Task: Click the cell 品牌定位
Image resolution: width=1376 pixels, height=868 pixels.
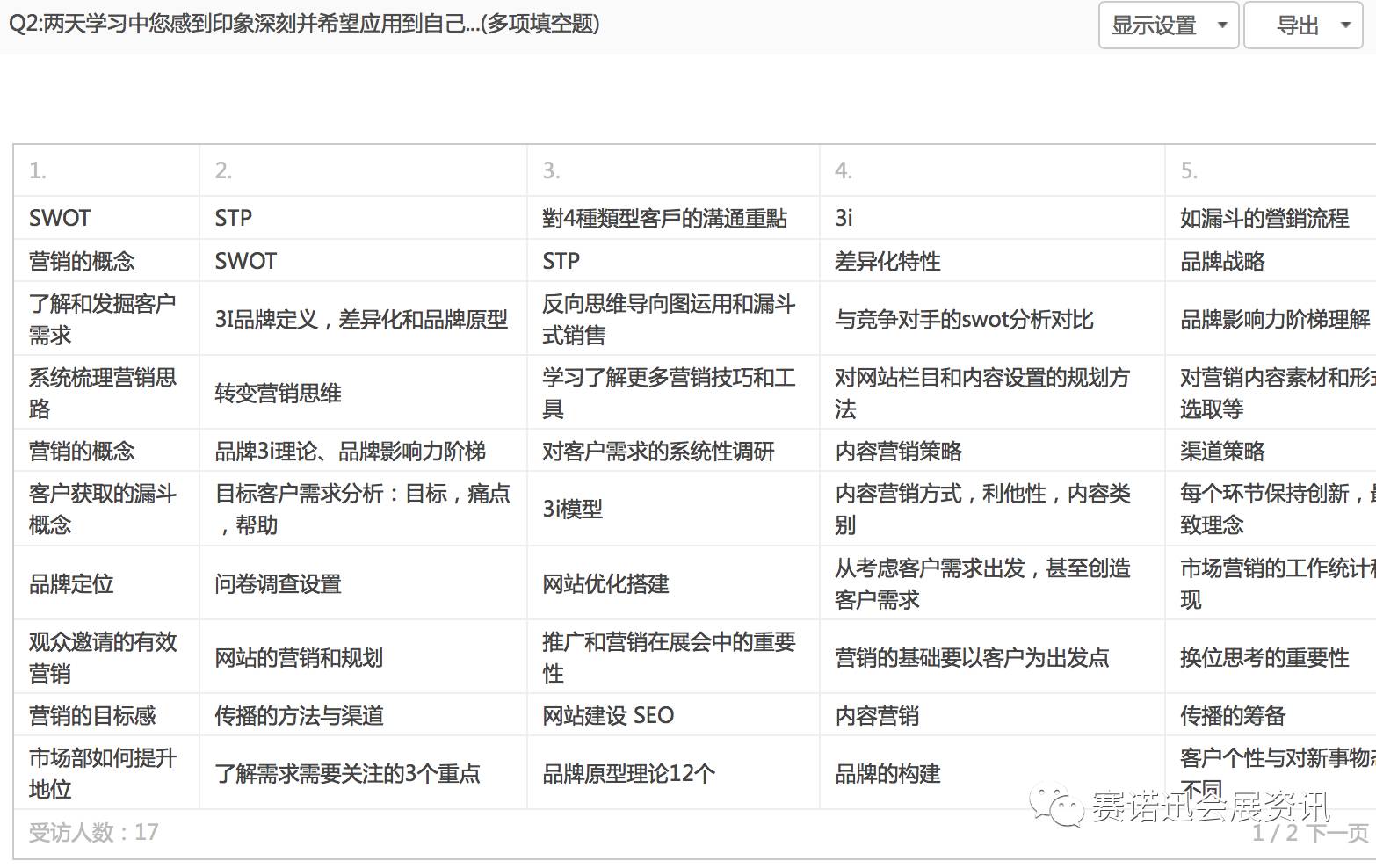Action: coord(107,583)
